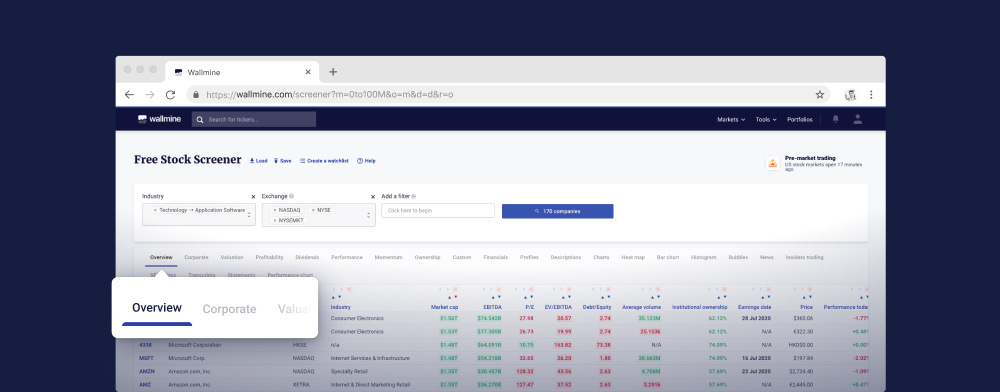Open the News tab
This screenshot has width=1000, height=392.
point(767,258)
